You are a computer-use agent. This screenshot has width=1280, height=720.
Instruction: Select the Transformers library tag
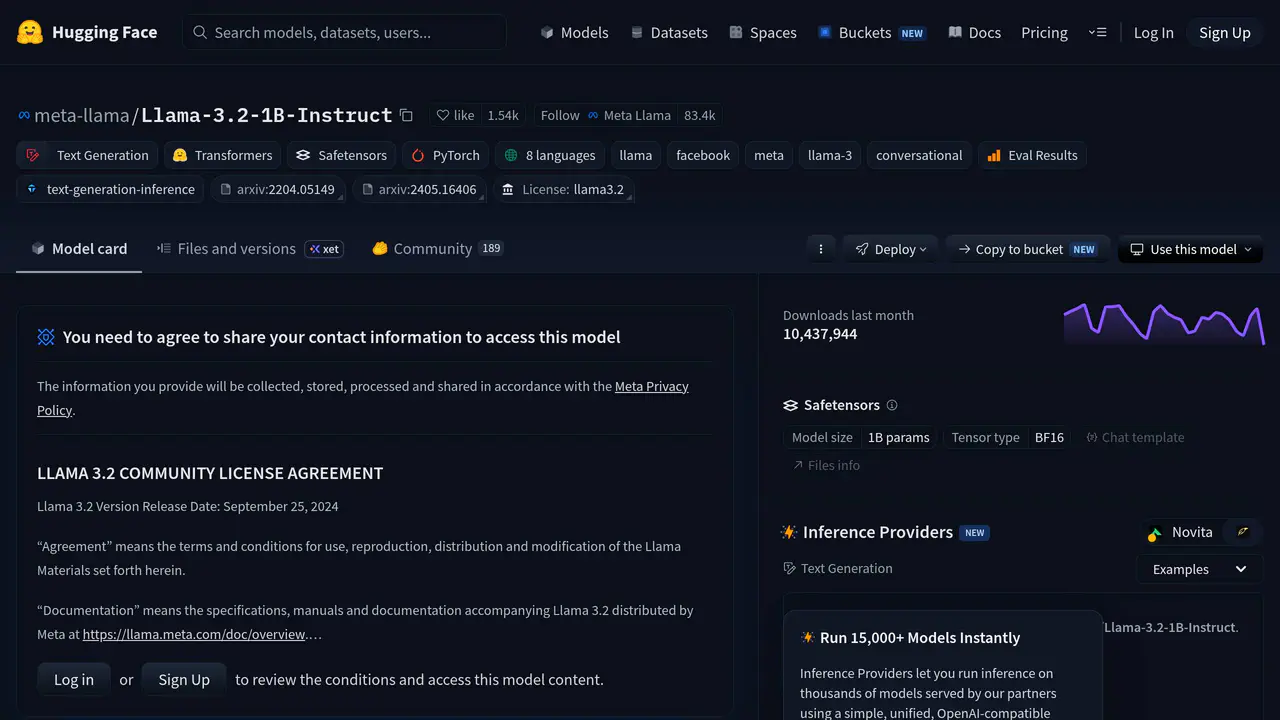pos(222,155)
